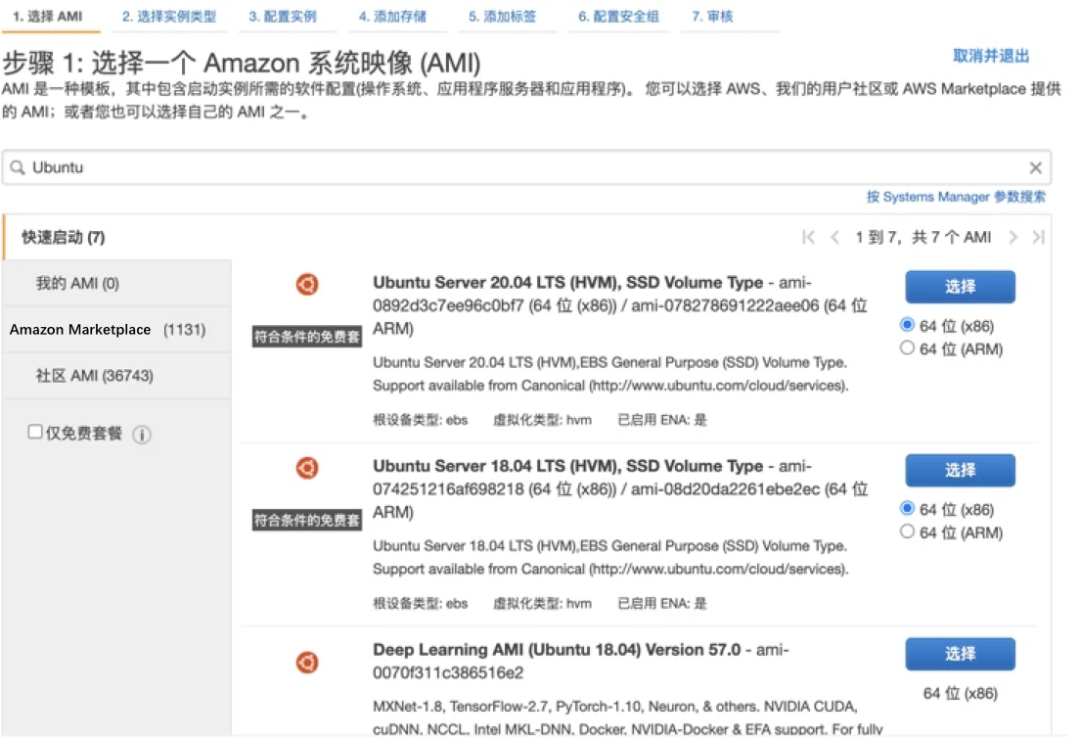Clear the Ubuntu search with X icon
Image resolution: width=1080 pixels, height=740 pixels.
(1035, 167)
